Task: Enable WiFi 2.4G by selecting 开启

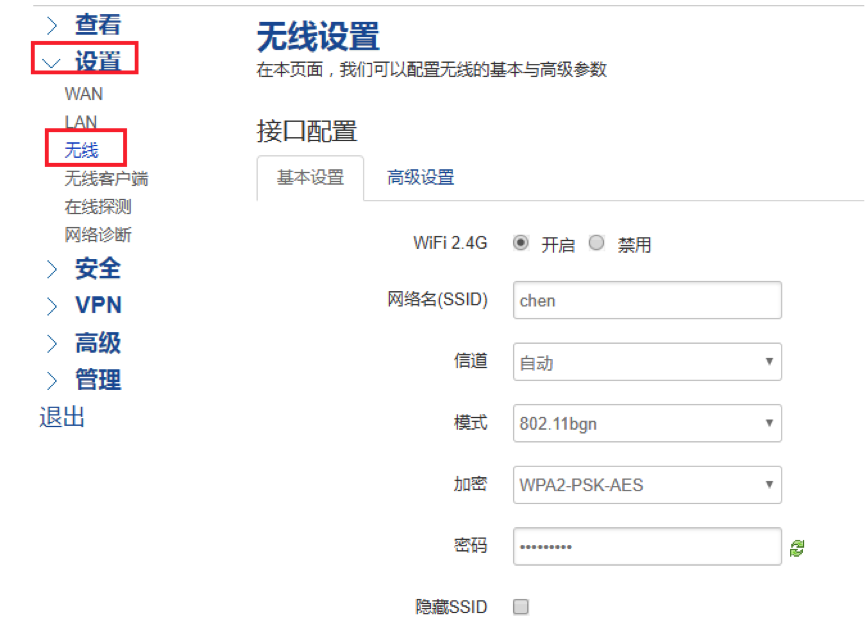Action: pos(520,242)
